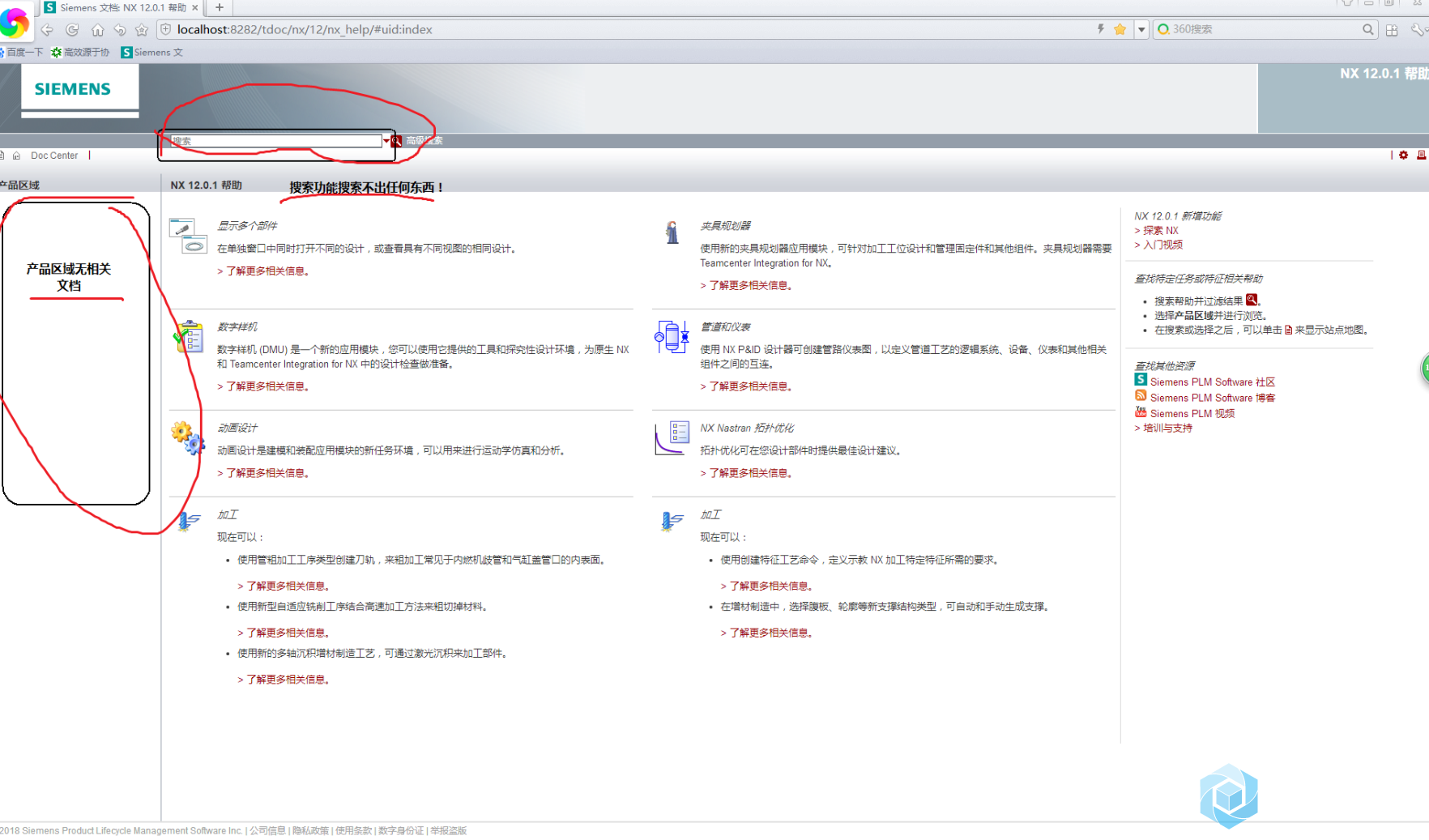The width and height of the screenshot is (1429, 840).
Task: Click the 夹具规划器 fixture icon
Action: (x=672, y=232)
